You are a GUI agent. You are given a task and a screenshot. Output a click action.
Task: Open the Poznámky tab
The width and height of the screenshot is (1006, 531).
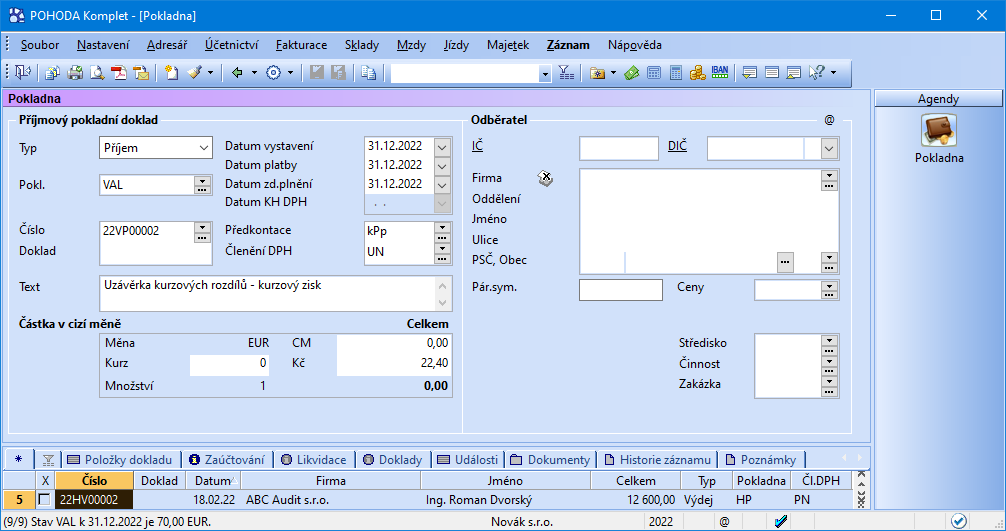(x=761, y=460)
